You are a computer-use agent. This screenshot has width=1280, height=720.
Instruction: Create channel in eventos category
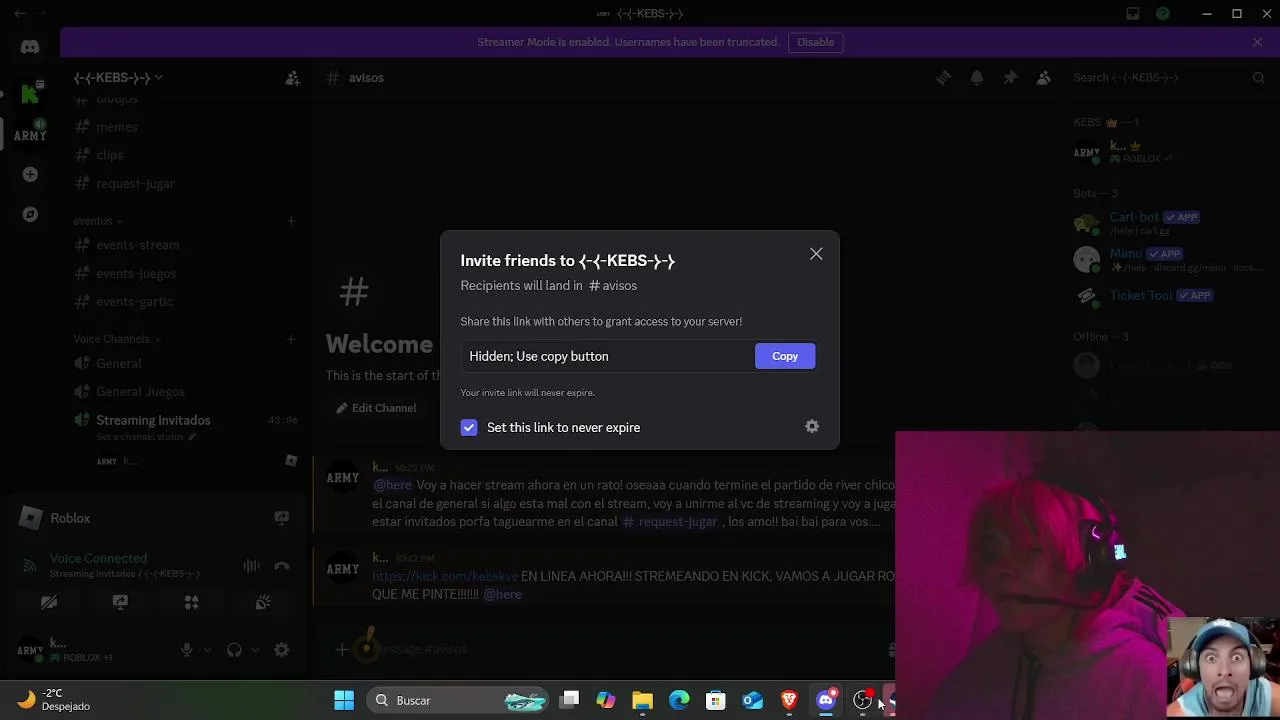click(291, 220)
